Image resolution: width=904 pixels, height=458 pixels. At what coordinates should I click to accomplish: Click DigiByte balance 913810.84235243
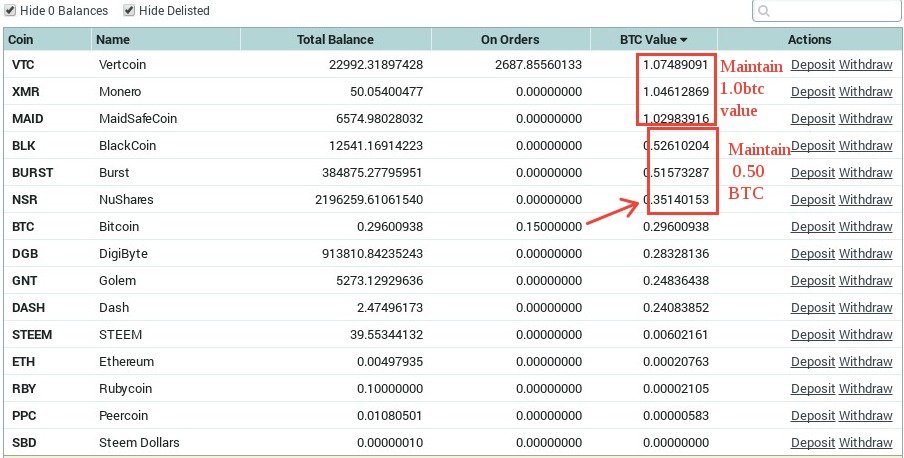point(372,254)
